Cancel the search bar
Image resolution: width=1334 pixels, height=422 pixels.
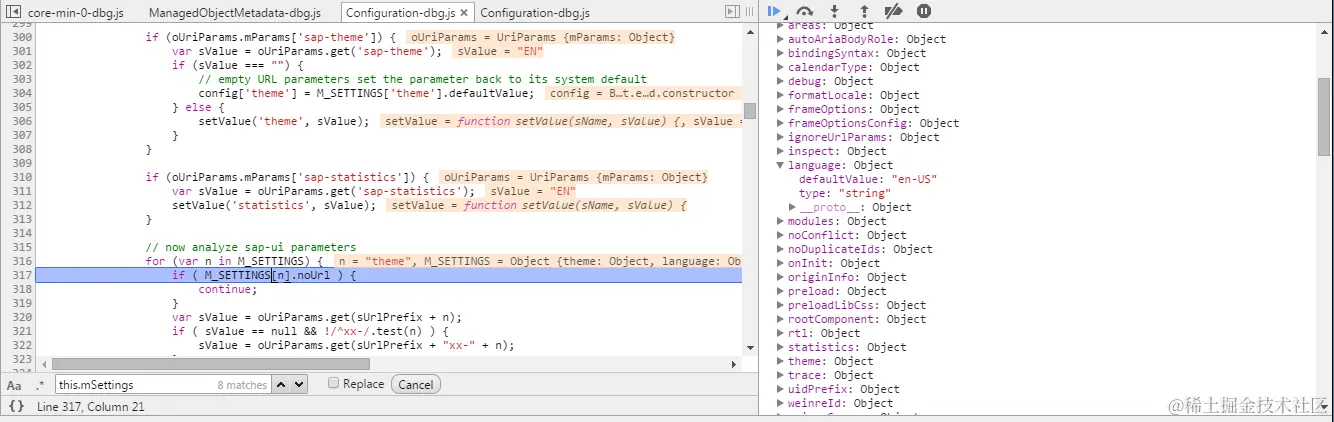coord(416,384)
